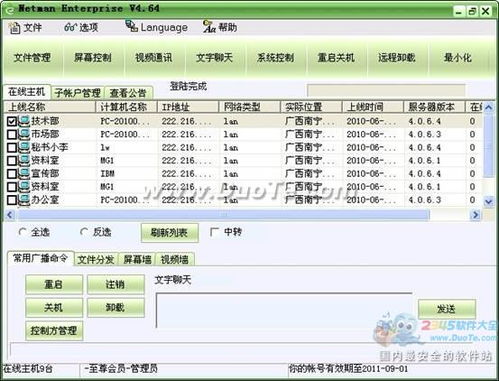
Task: Click the computer icon for 市场部
Action: pyautogui.click(x=24, y=134)
